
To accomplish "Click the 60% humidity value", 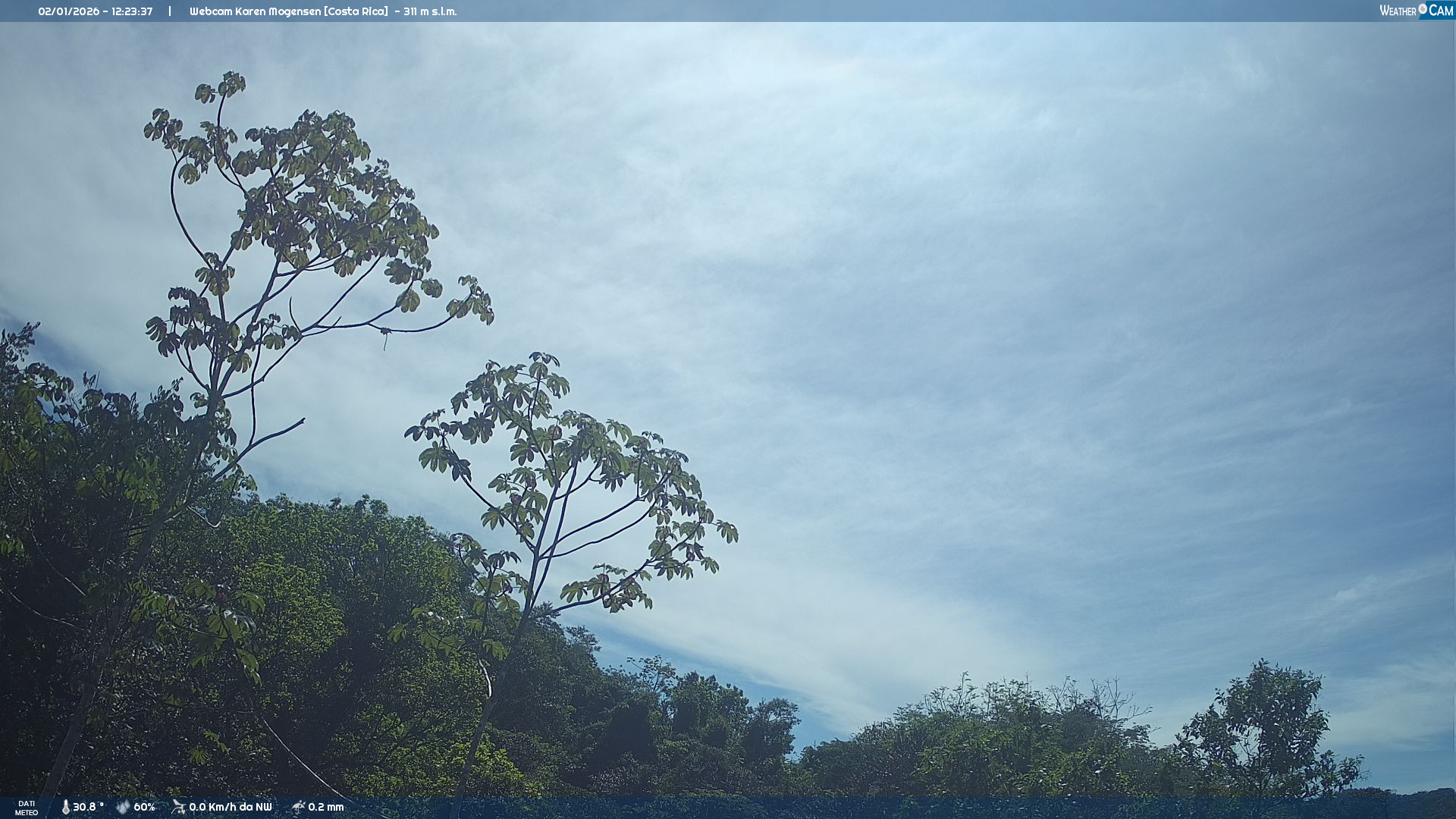I will pos(144,807).
